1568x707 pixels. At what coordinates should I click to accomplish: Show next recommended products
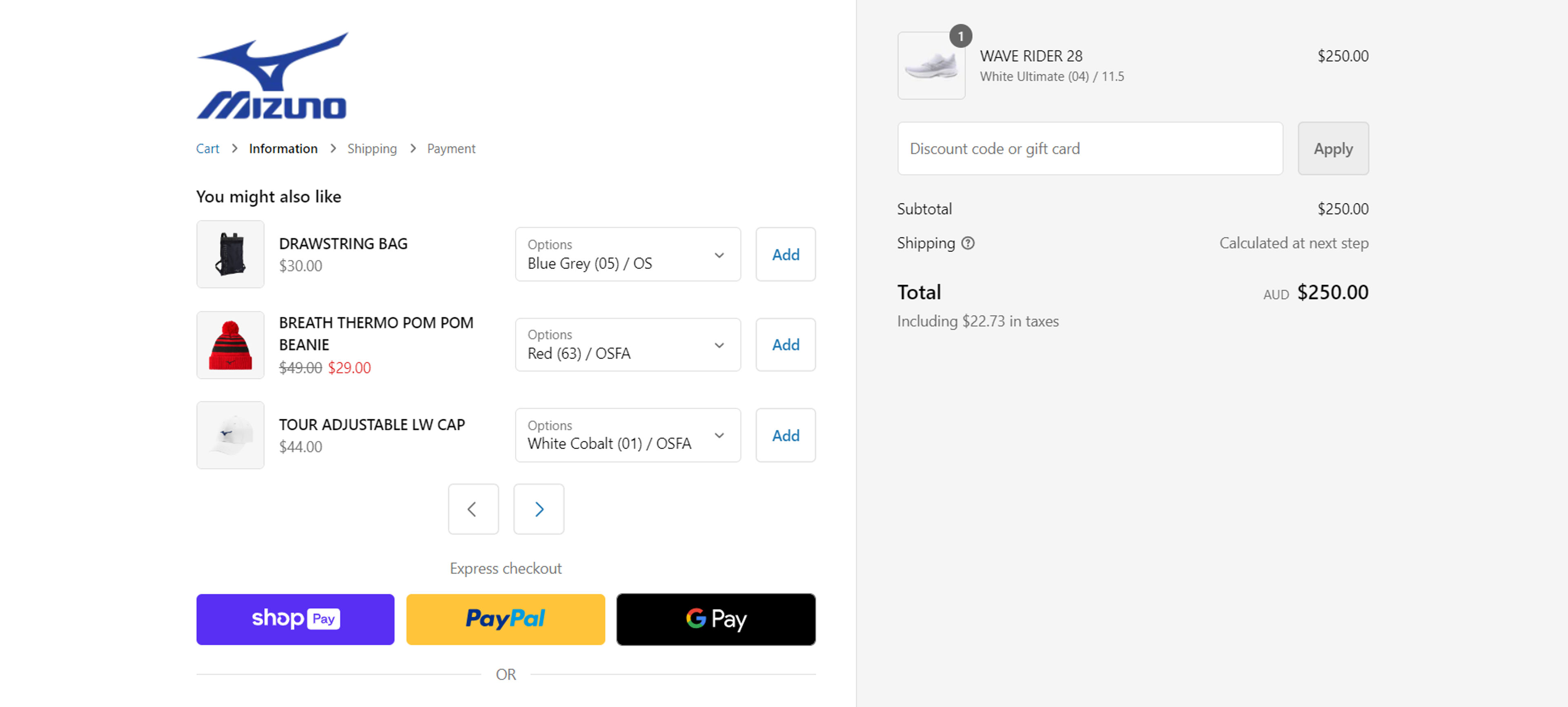tap(539, 509)
